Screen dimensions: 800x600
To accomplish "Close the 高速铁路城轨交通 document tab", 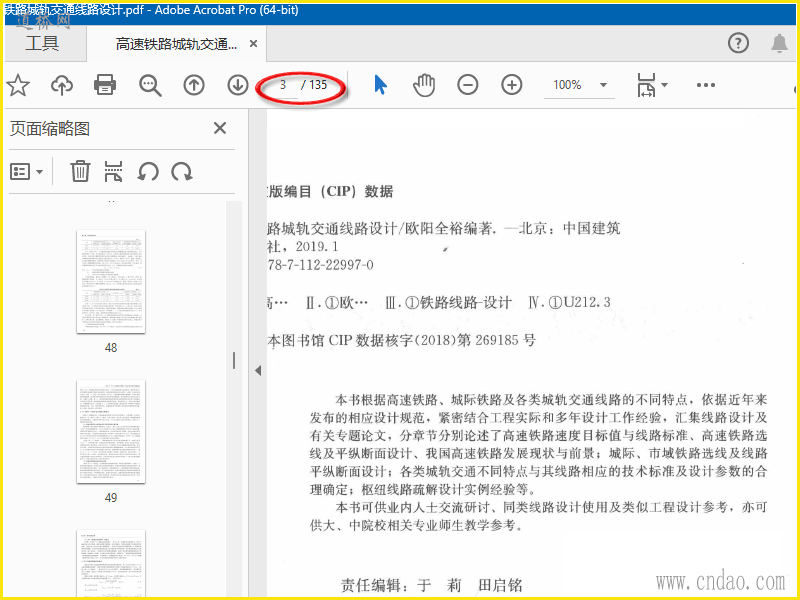I will click(253, 44).
